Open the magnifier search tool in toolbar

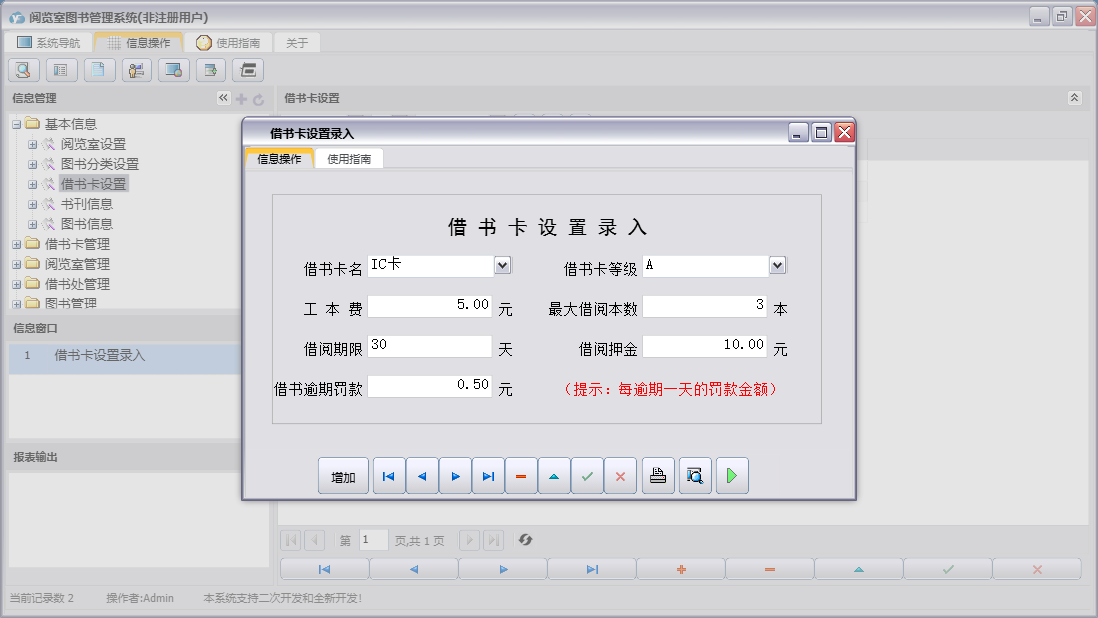coord(22,69)
